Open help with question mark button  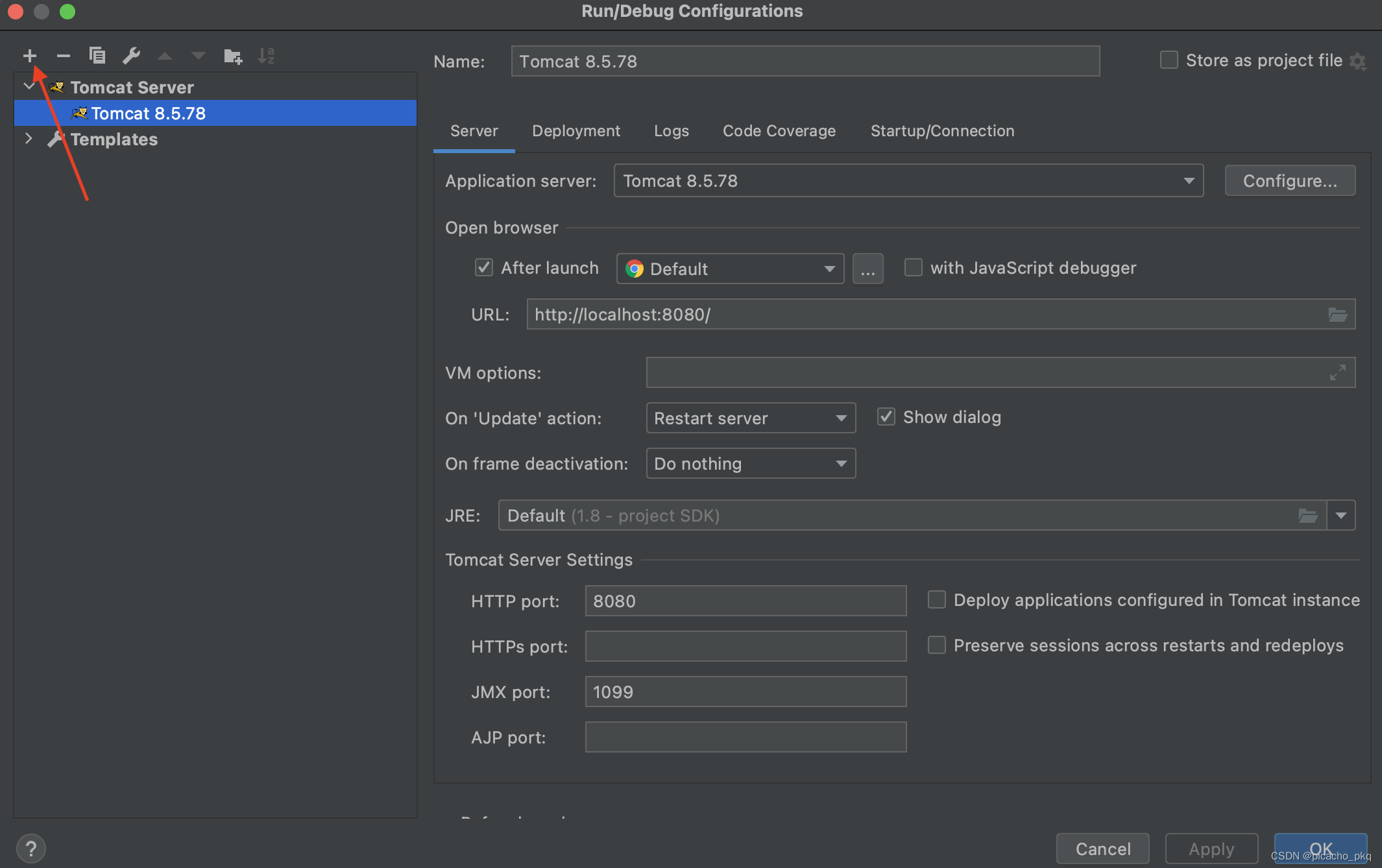click(x=30, y=849)
